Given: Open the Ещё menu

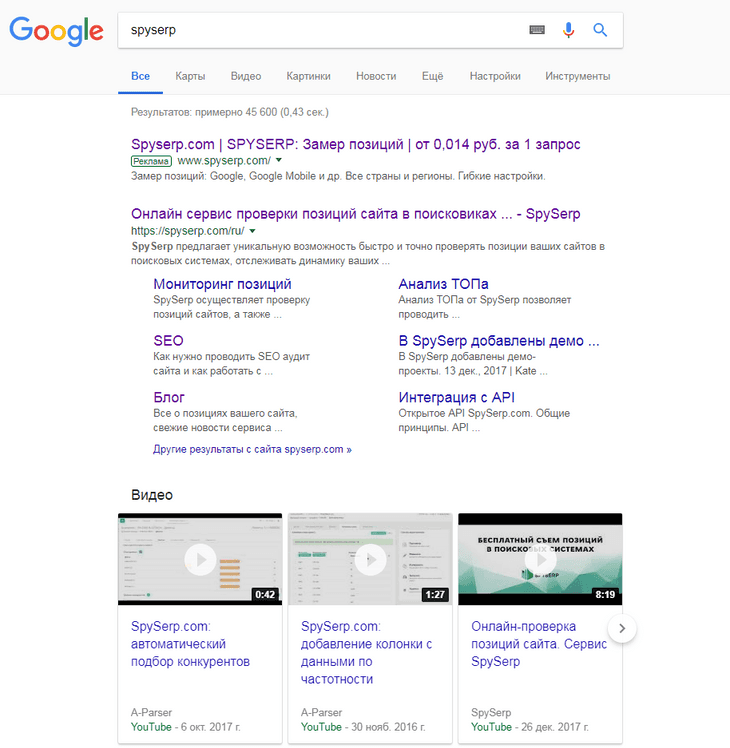Looking at the screenshot, I should (432, 76).
